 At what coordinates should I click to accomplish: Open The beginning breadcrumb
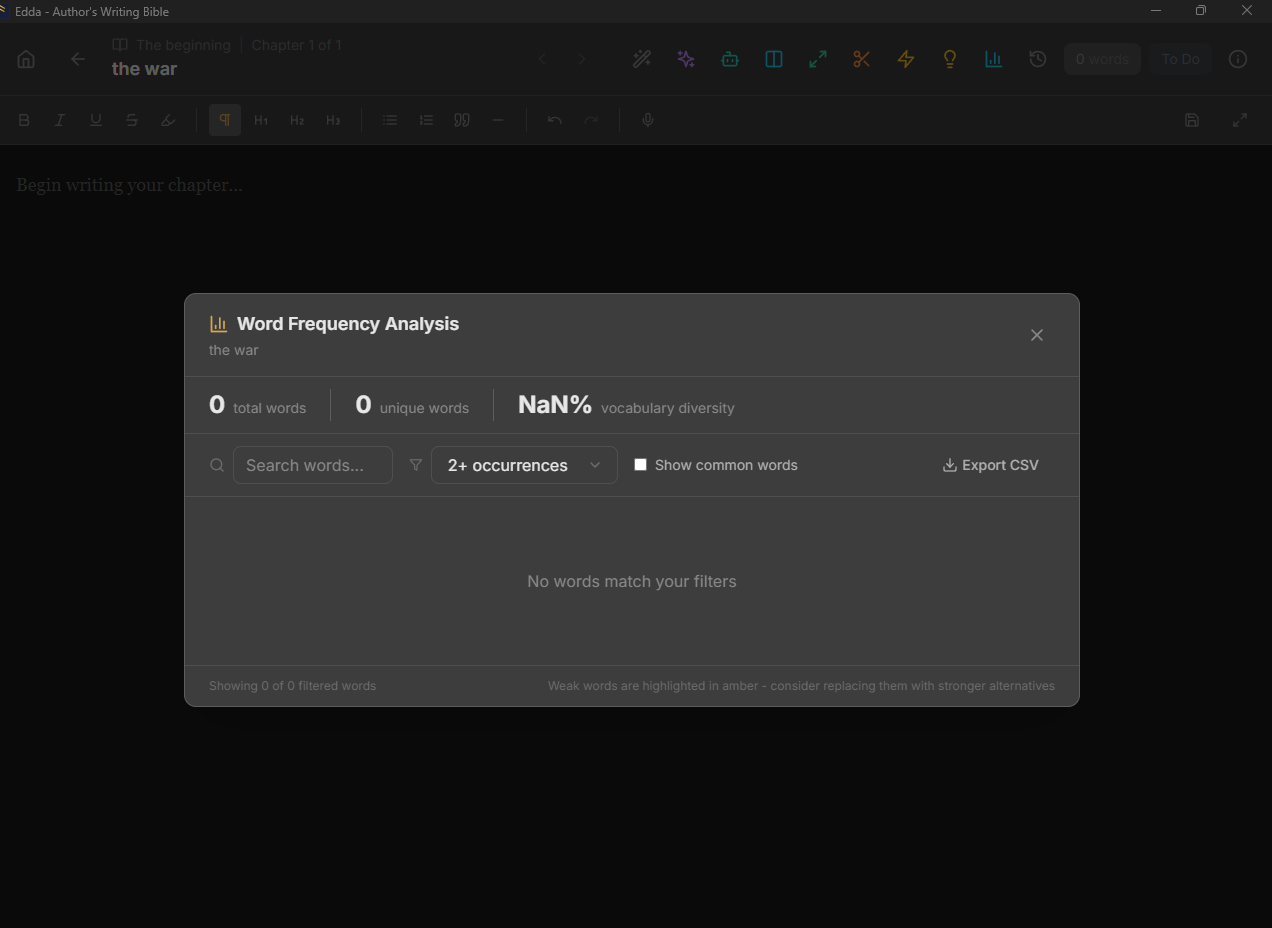[182, 44]
